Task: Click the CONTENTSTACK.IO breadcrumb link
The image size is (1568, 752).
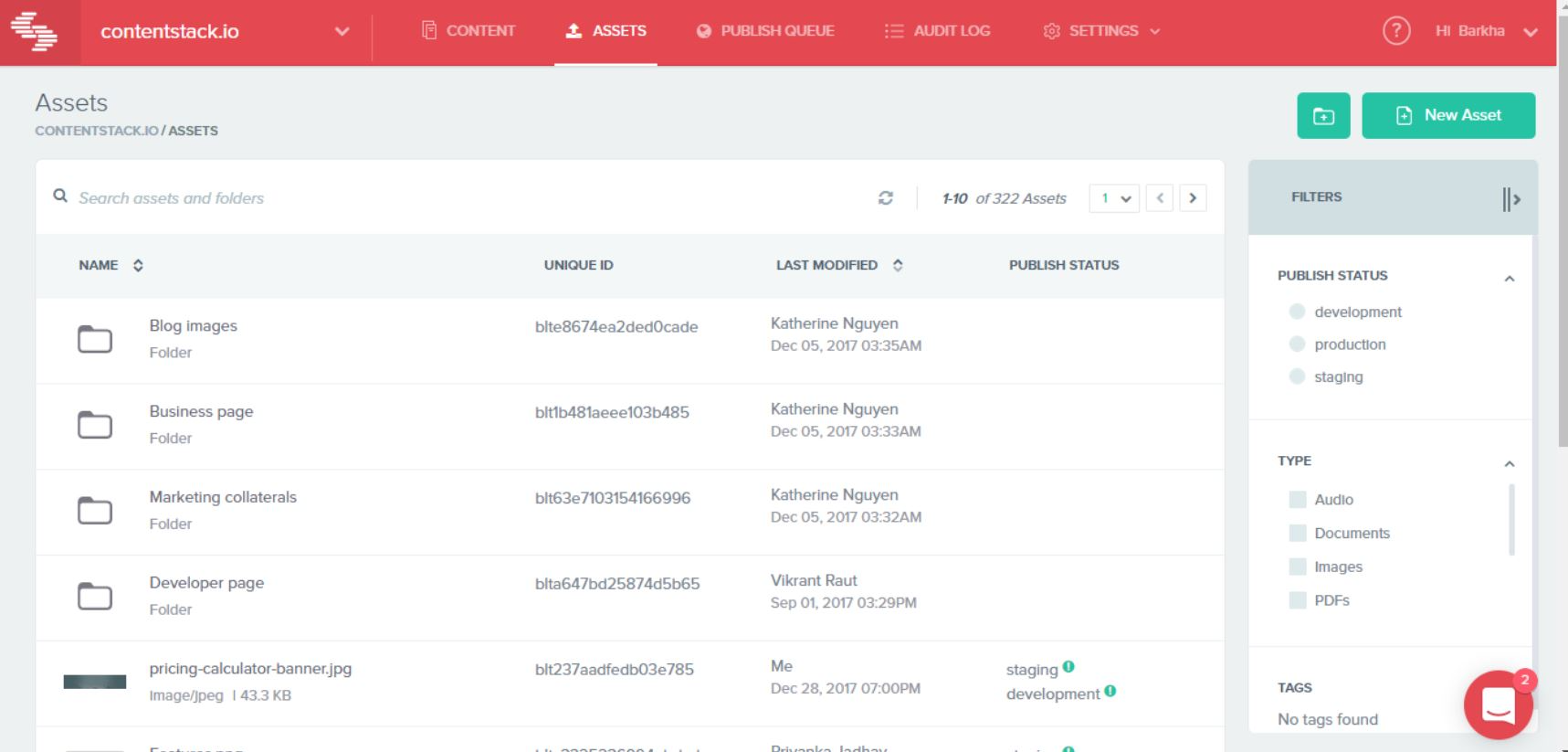Action: [97, 131]
